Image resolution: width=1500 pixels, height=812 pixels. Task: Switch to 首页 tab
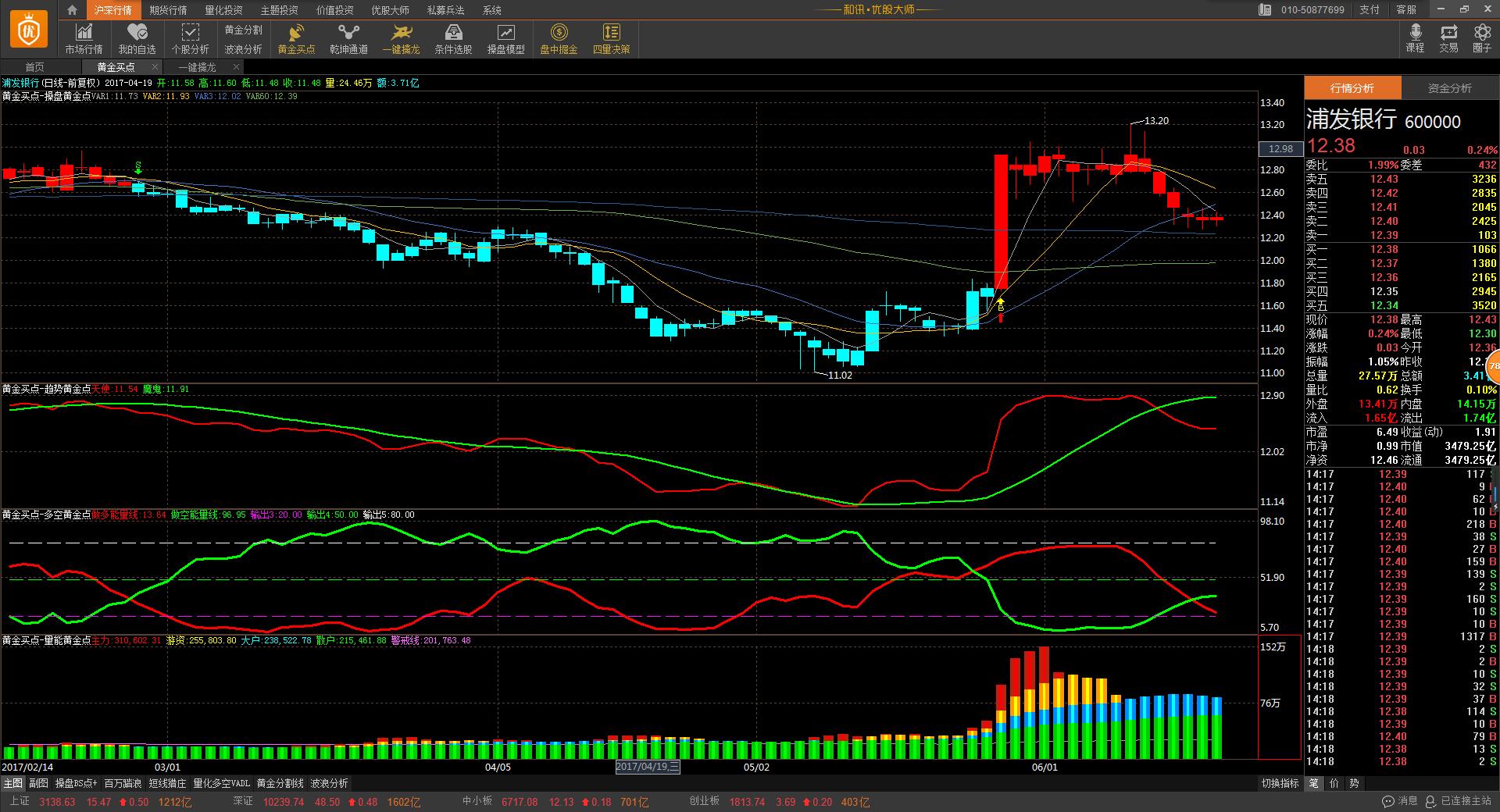(35, 67)
